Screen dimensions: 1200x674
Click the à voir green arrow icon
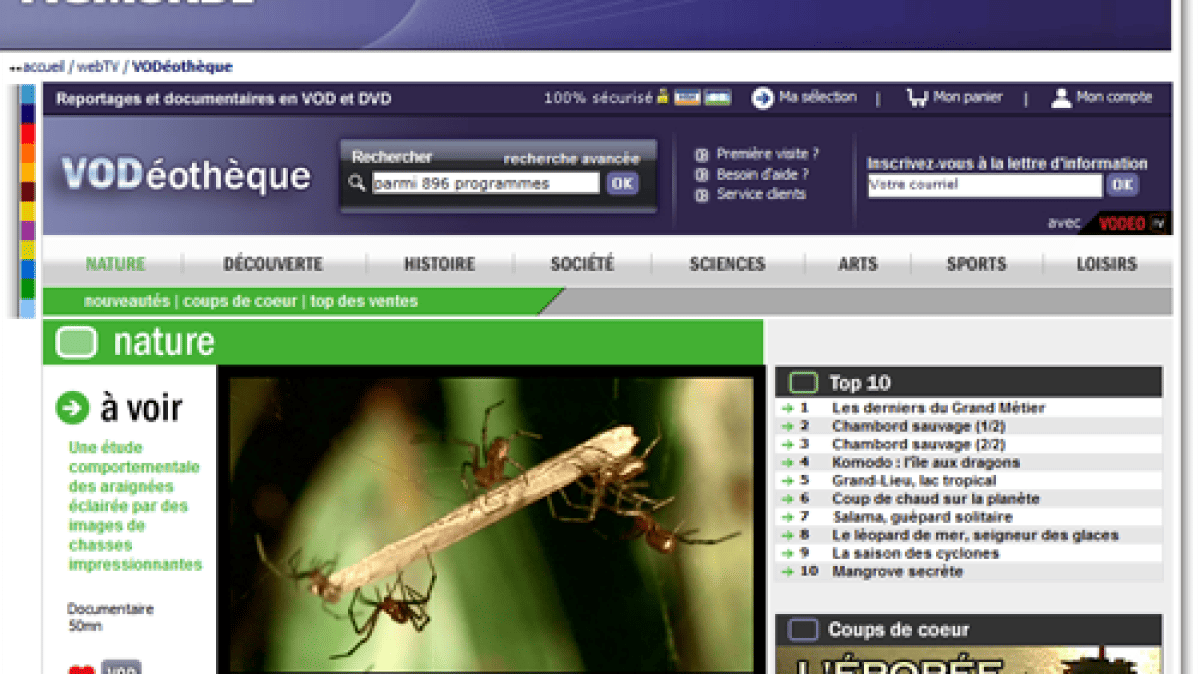point(73,407)
